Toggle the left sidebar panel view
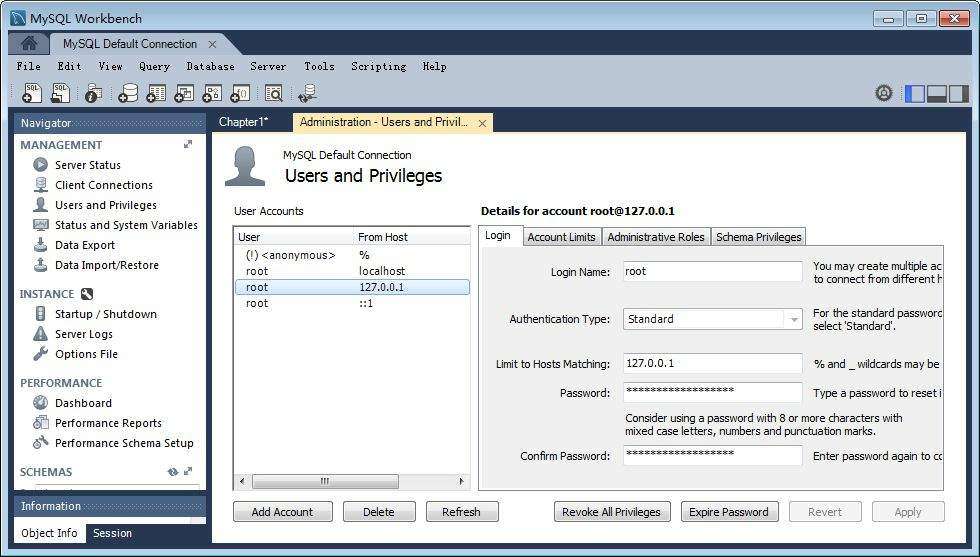 (x=914, y=94)
